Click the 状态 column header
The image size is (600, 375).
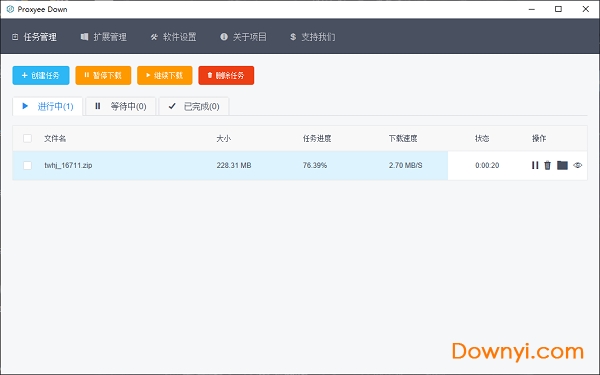click(482, 139)
